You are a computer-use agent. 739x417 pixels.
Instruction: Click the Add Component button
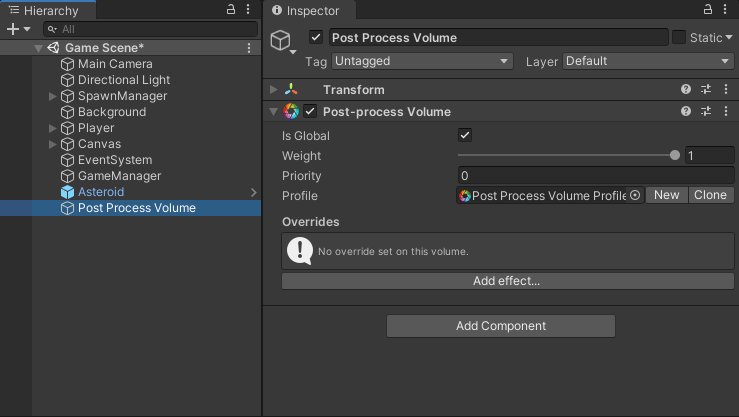click(500, 326)
